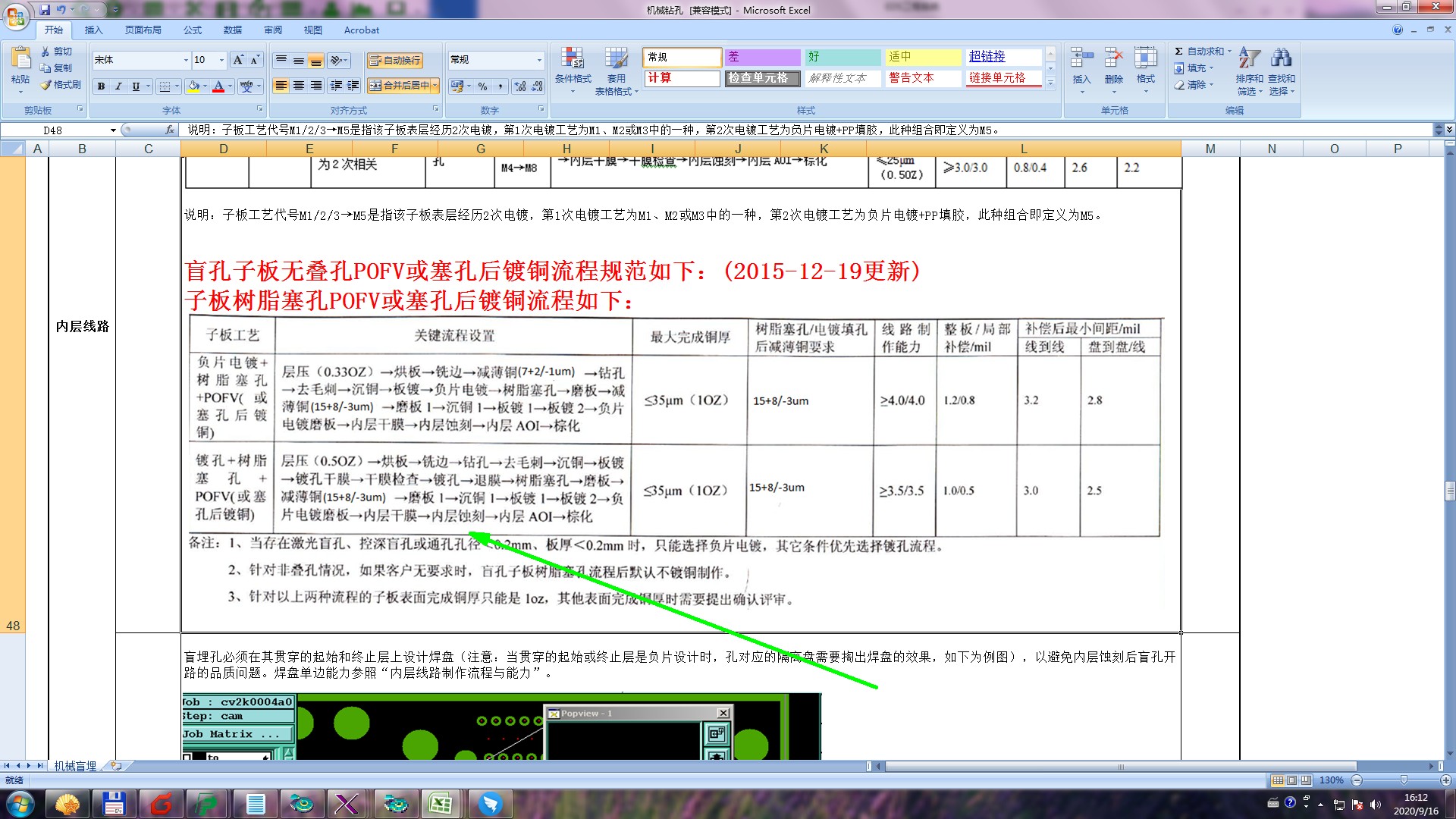Switch to the 插入 (Insert) ribbon tab
The height and width of the screenshot is (819, 1456).
pos(93,30)
